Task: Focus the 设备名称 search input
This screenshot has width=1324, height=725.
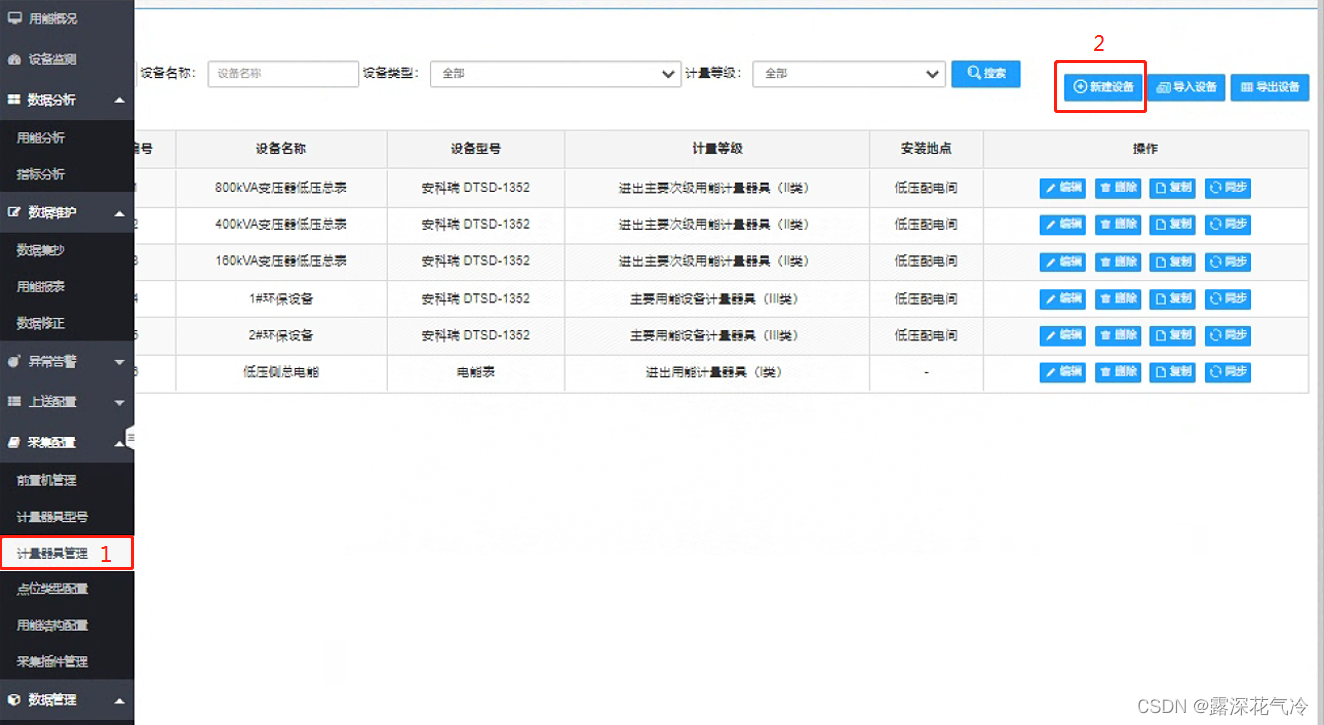Action: pos(283,74)
